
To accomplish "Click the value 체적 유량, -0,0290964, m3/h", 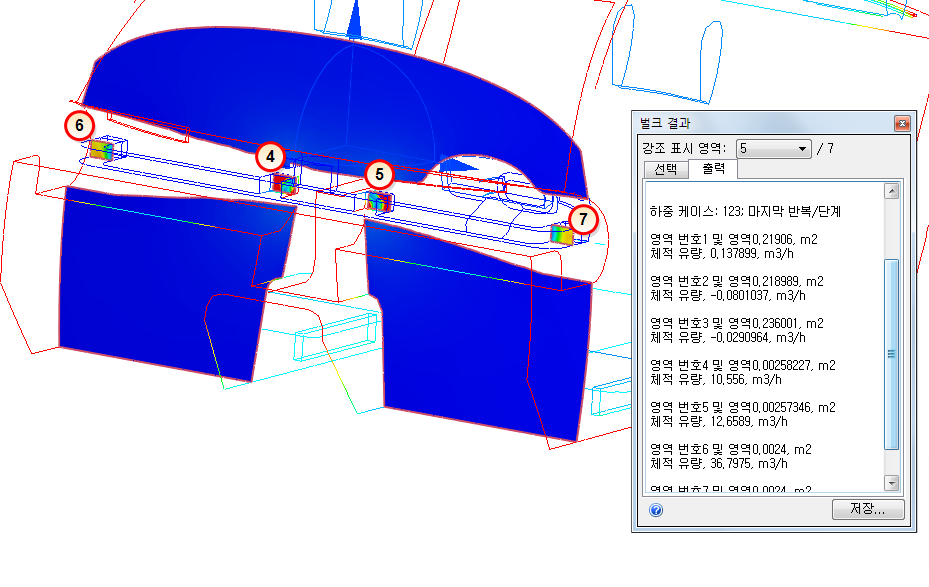I will 728,338.
